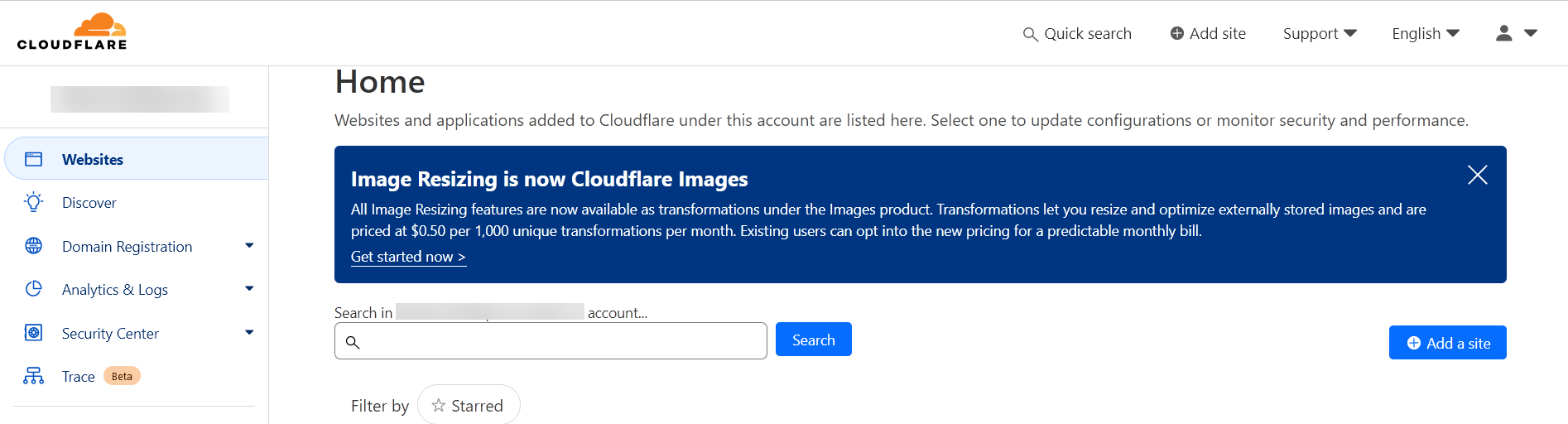Click the Discover lightbulb icon

point(33,202)
